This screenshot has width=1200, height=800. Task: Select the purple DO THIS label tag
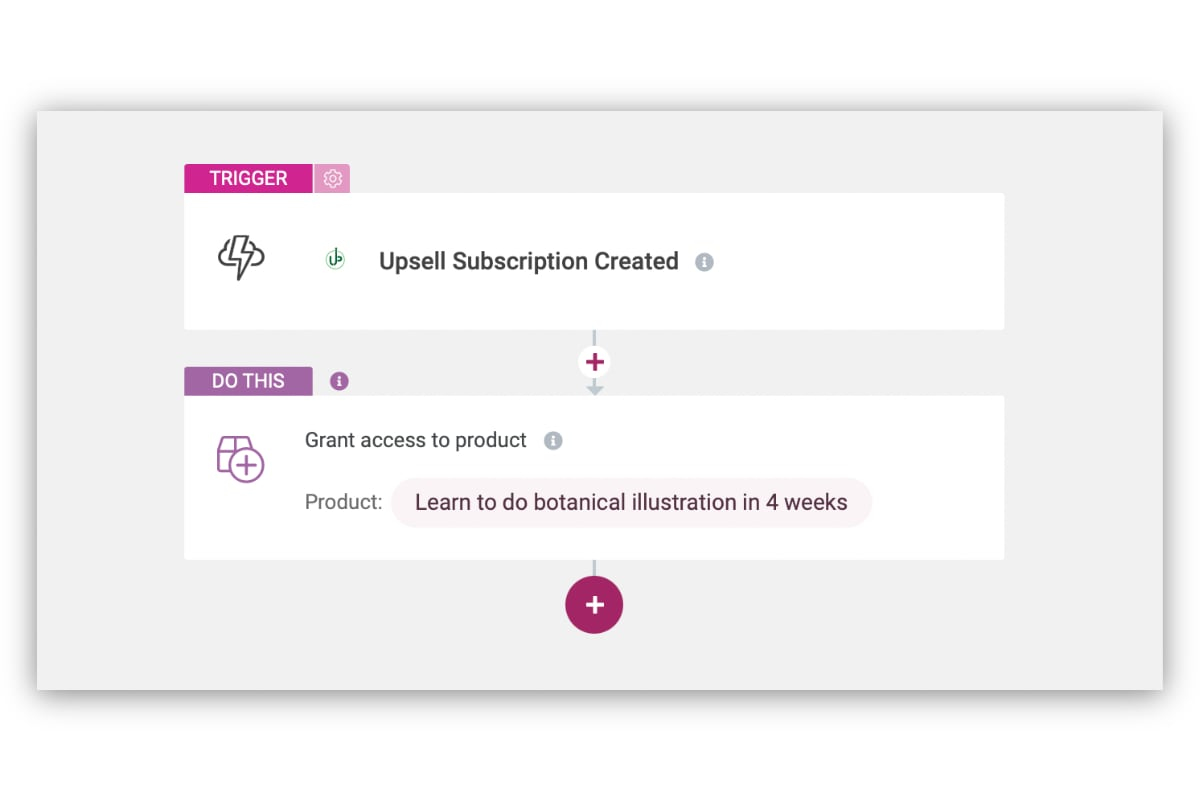pyautogui.click(x=248, y=381)
